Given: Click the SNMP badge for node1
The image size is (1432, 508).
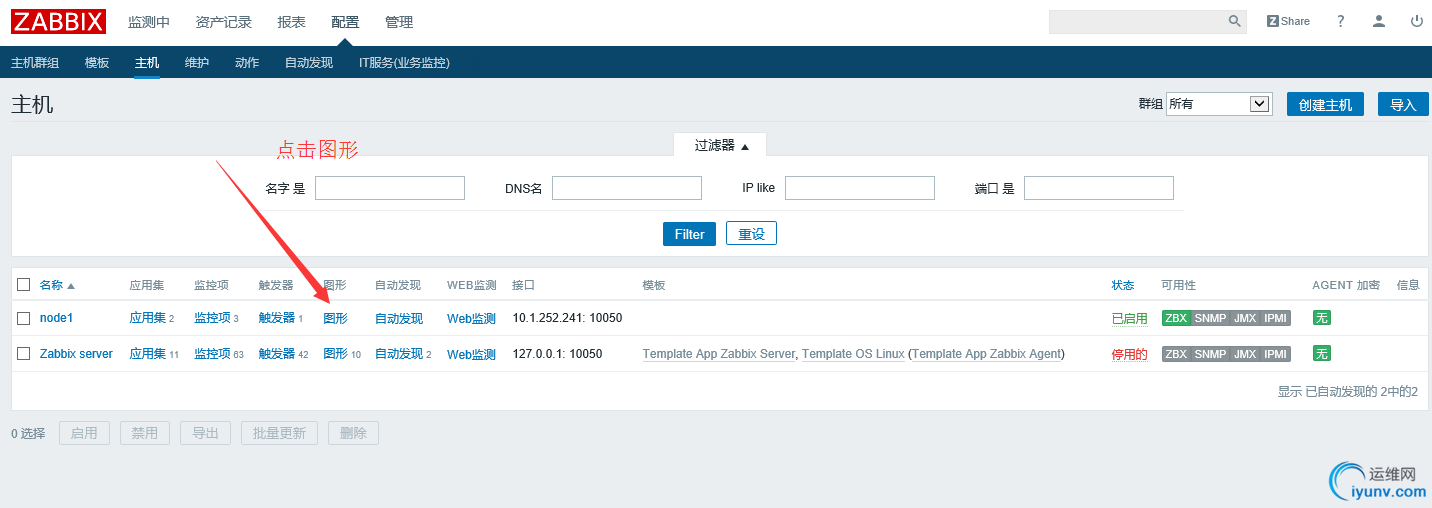Looking at the screenshot, I should 1210,318.
